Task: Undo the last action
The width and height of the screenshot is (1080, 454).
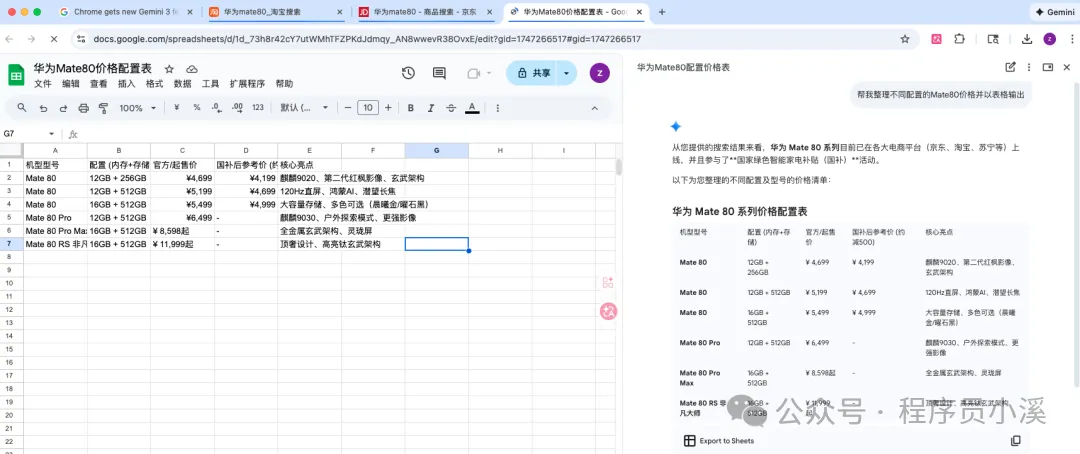Action: tap(43, 107)
